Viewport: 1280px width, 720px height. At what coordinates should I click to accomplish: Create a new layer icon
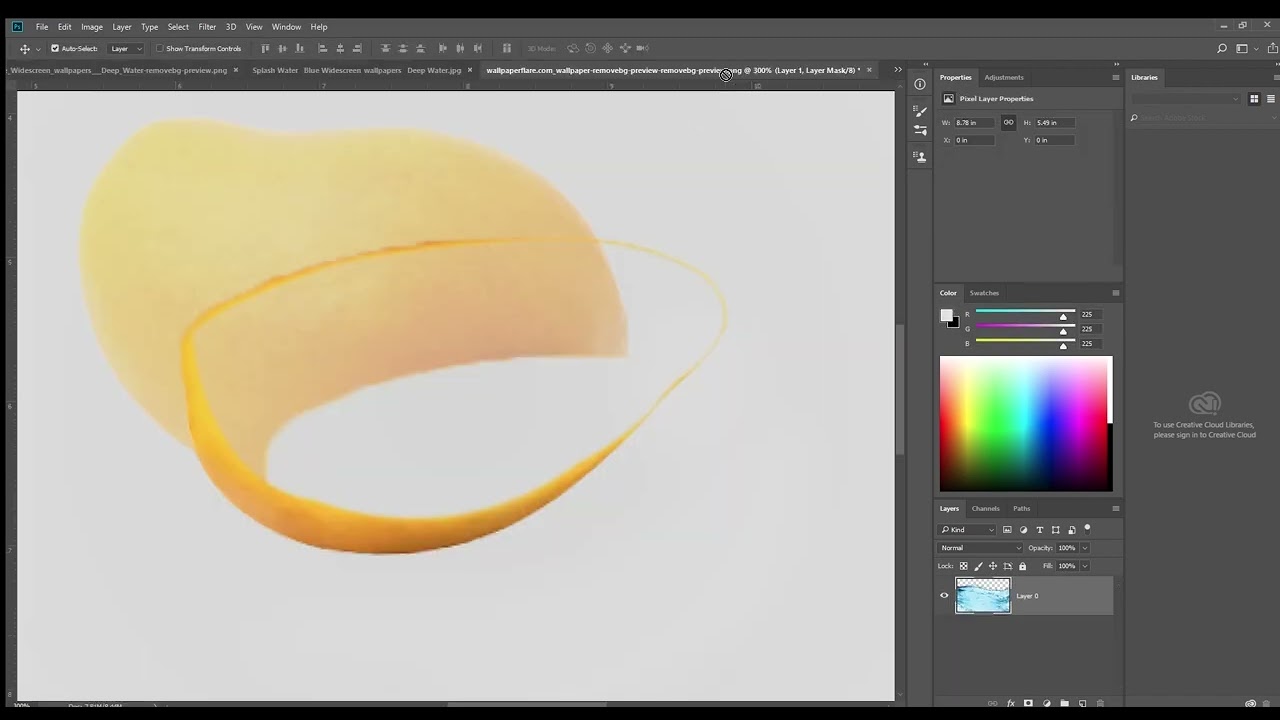point(1082,703)
